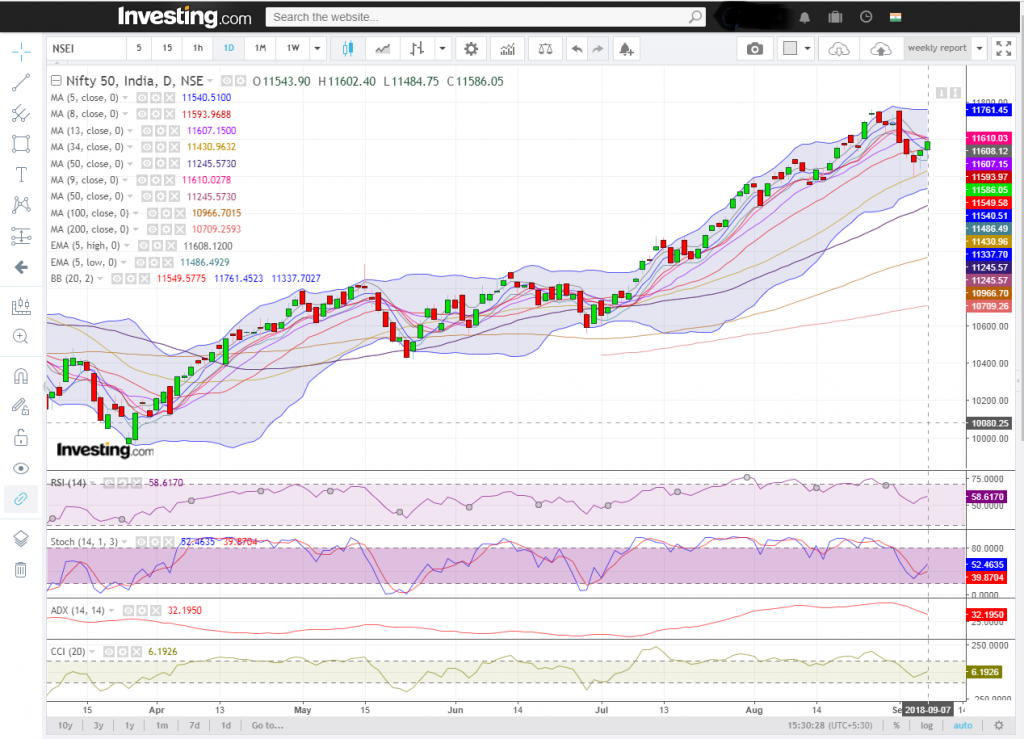
Task: Expand the weekly report dropdown arrow
Action: (x=980, y=48)
